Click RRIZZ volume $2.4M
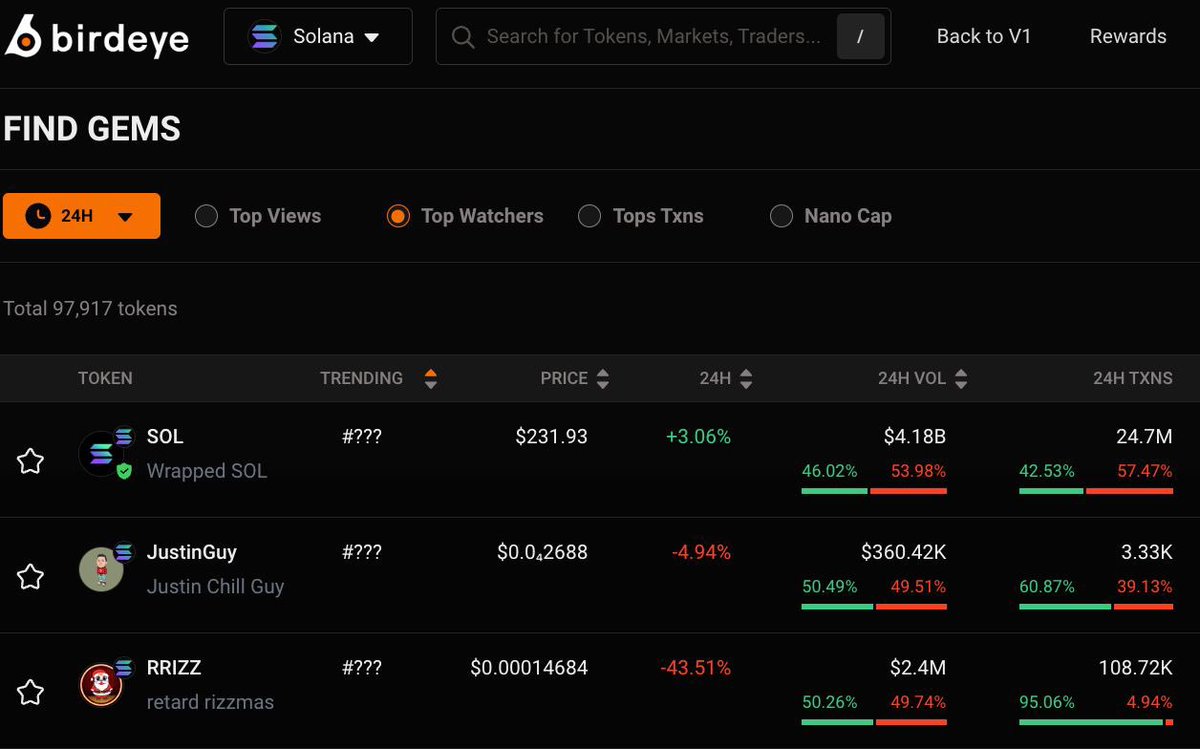Screen dimensions: 1200x749 point(918,667)
